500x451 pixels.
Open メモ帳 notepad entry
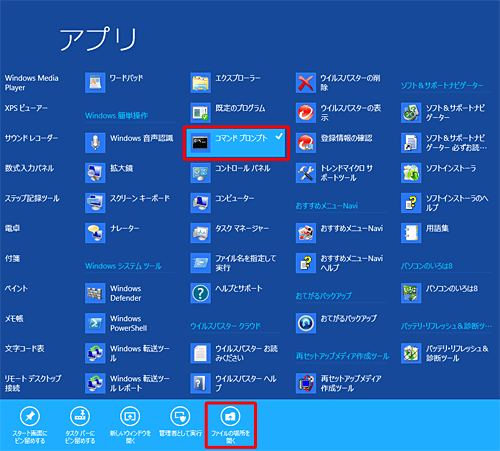14,318
